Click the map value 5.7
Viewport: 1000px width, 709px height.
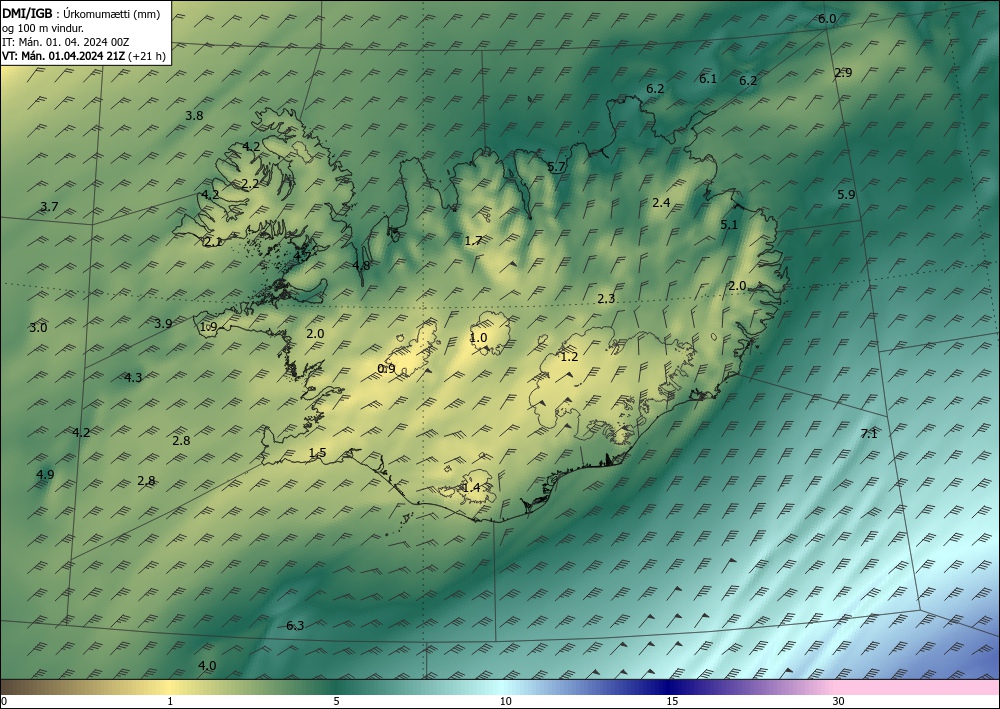coord(556,167)
